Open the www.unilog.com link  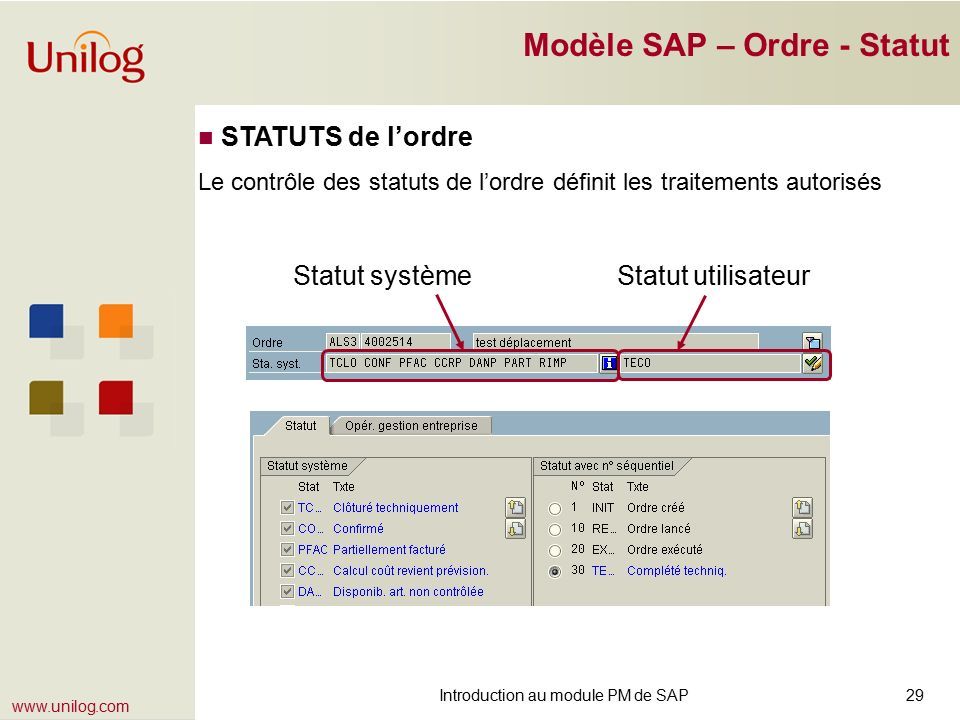tap(70, 706)
